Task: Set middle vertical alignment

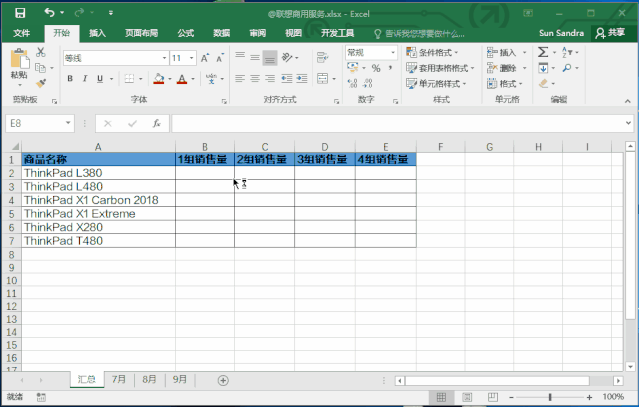Action: 255,58
